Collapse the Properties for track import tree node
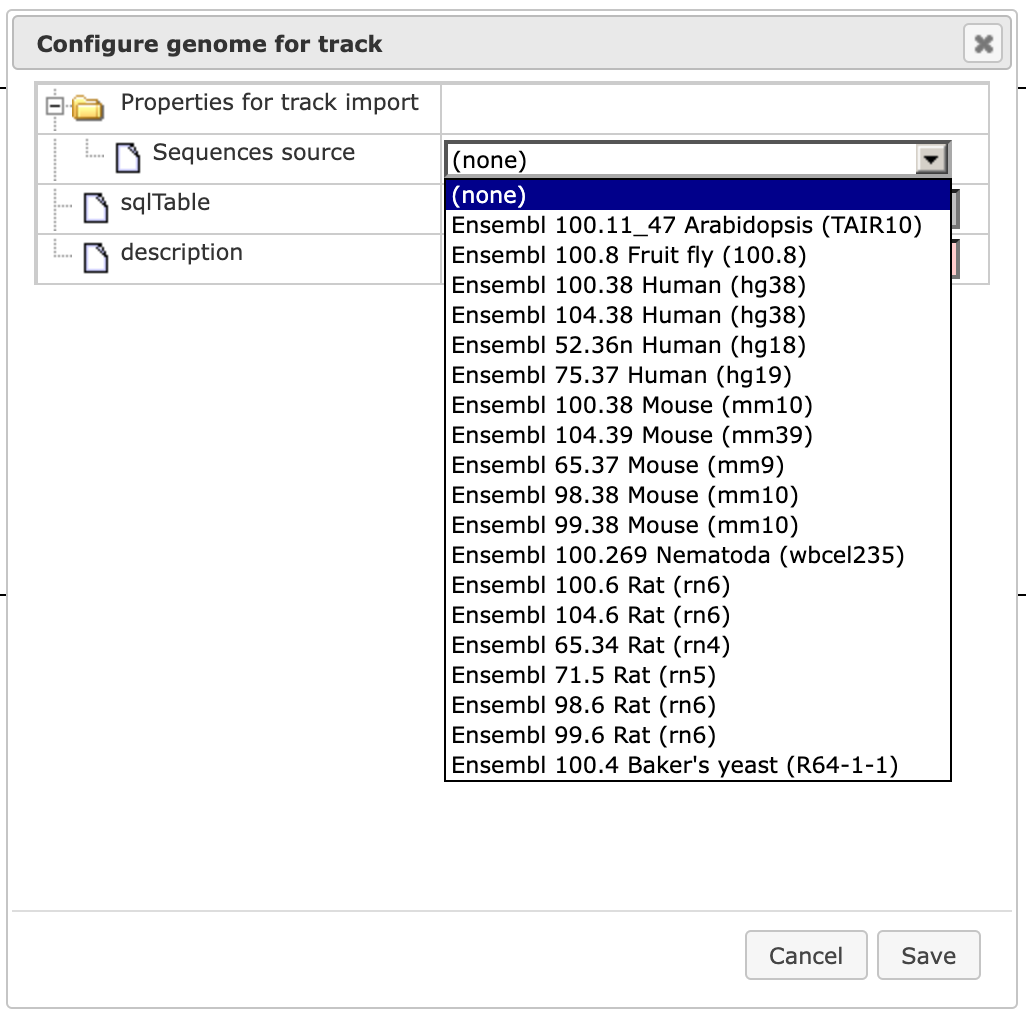Image resolution: width=1026 pixels, height=1012 pixels. pyautogui.click(x=55, y=105)
